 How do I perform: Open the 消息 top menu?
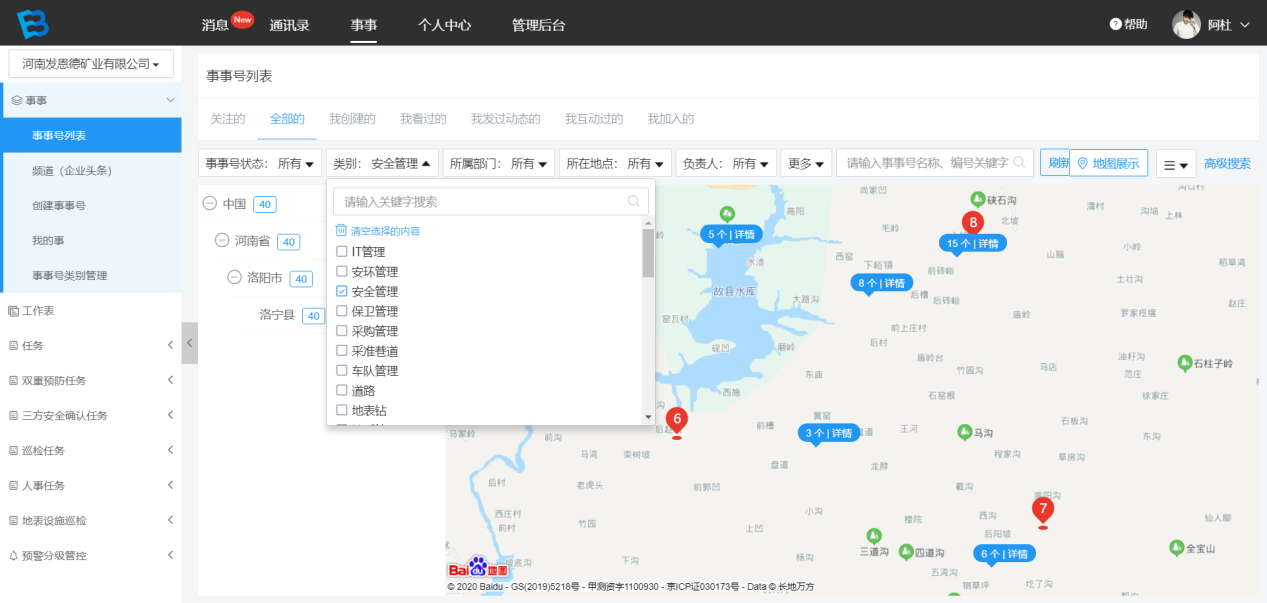click(x=215, y=25)
